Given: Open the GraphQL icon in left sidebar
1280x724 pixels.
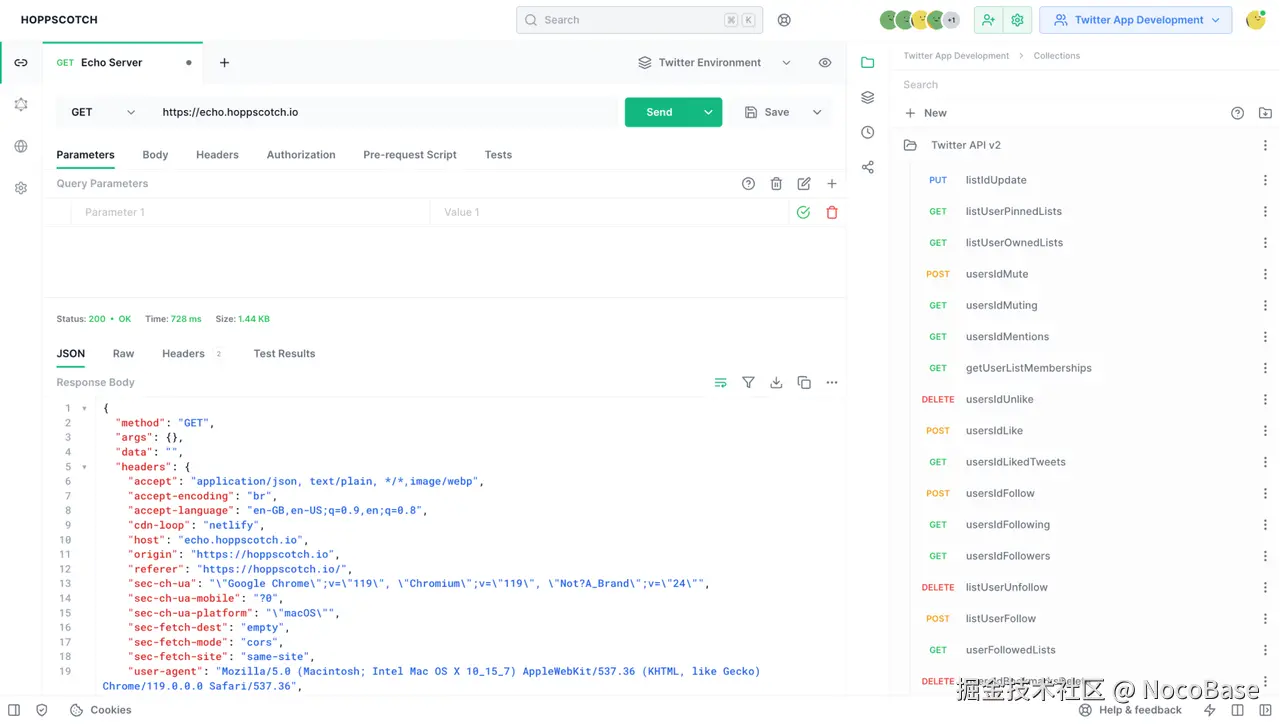Looking at the screenshot, I should coord(21,104).
